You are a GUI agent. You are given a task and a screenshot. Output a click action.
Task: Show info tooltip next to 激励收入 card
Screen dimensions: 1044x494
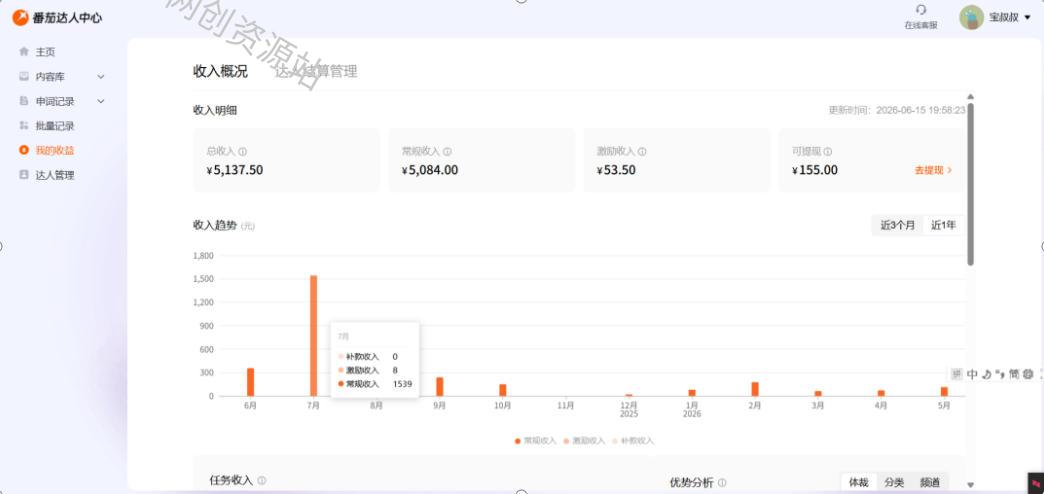coord(642,152)
